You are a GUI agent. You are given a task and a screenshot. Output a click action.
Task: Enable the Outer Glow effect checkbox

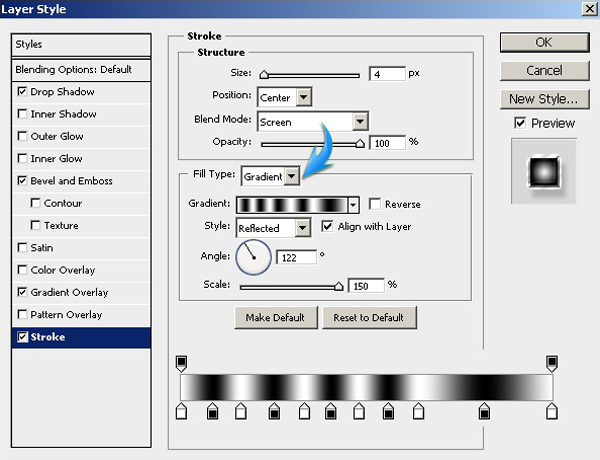[x=23, y=137]
